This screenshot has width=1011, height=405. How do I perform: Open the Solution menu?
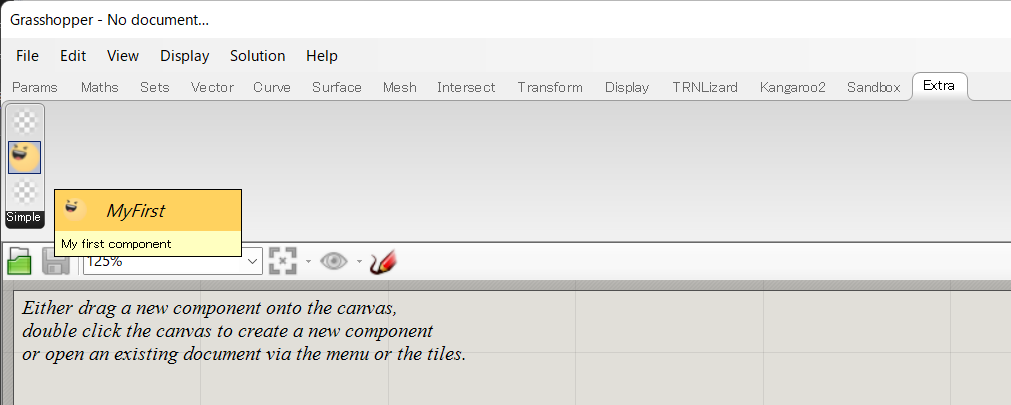[257, 56]
